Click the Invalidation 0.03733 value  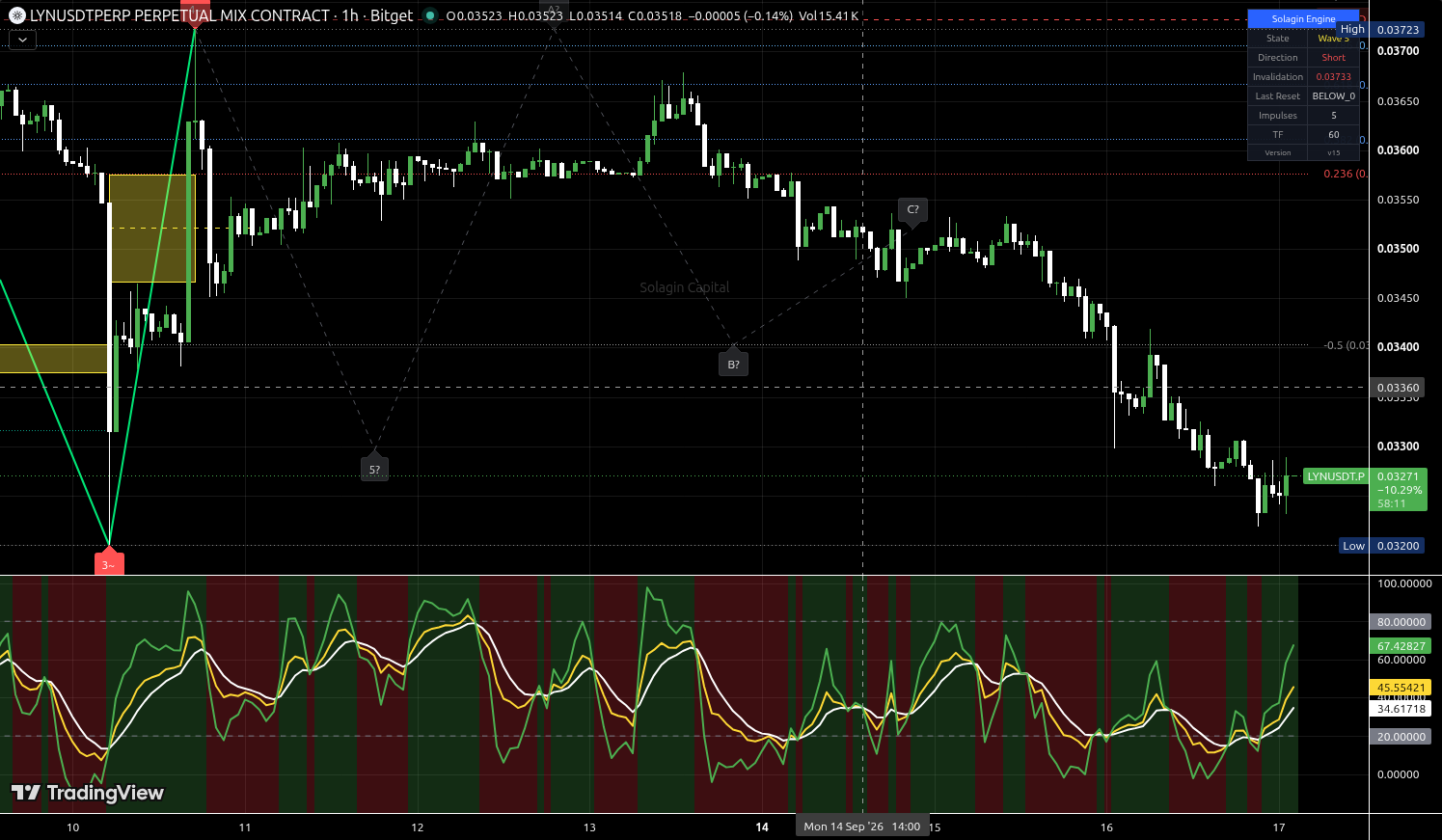point(1333,77)
